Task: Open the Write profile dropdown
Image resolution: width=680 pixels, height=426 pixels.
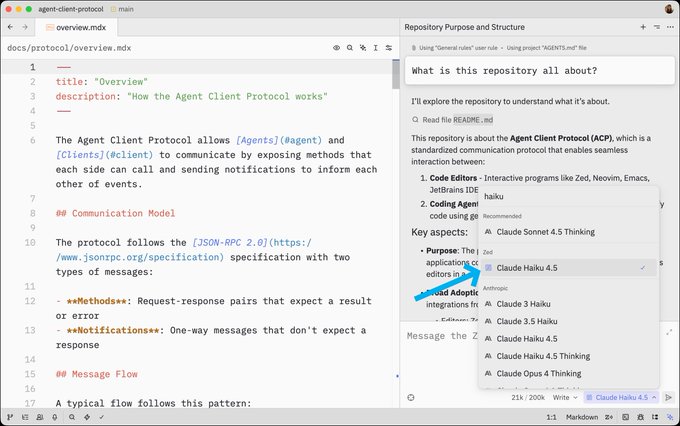Action: point(565,397)
